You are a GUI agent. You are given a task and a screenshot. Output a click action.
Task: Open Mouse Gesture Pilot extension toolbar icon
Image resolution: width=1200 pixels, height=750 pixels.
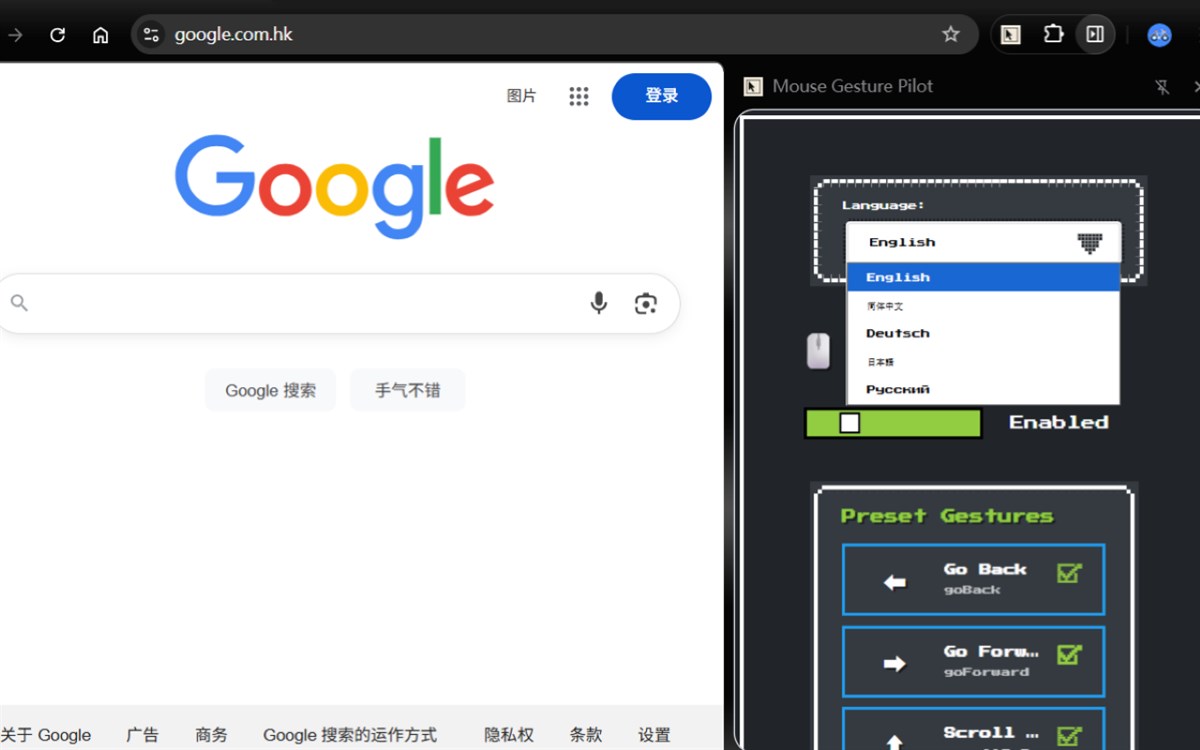pos(1011,35)
